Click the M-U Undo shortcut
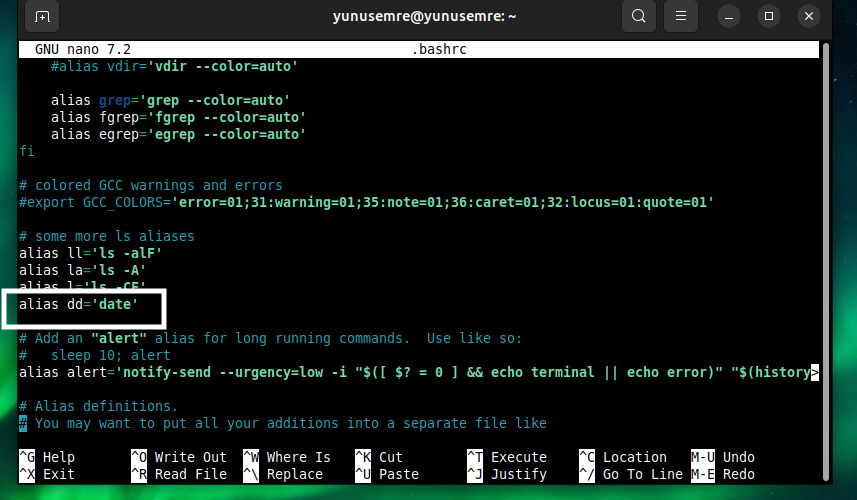 tap(726, 457)
